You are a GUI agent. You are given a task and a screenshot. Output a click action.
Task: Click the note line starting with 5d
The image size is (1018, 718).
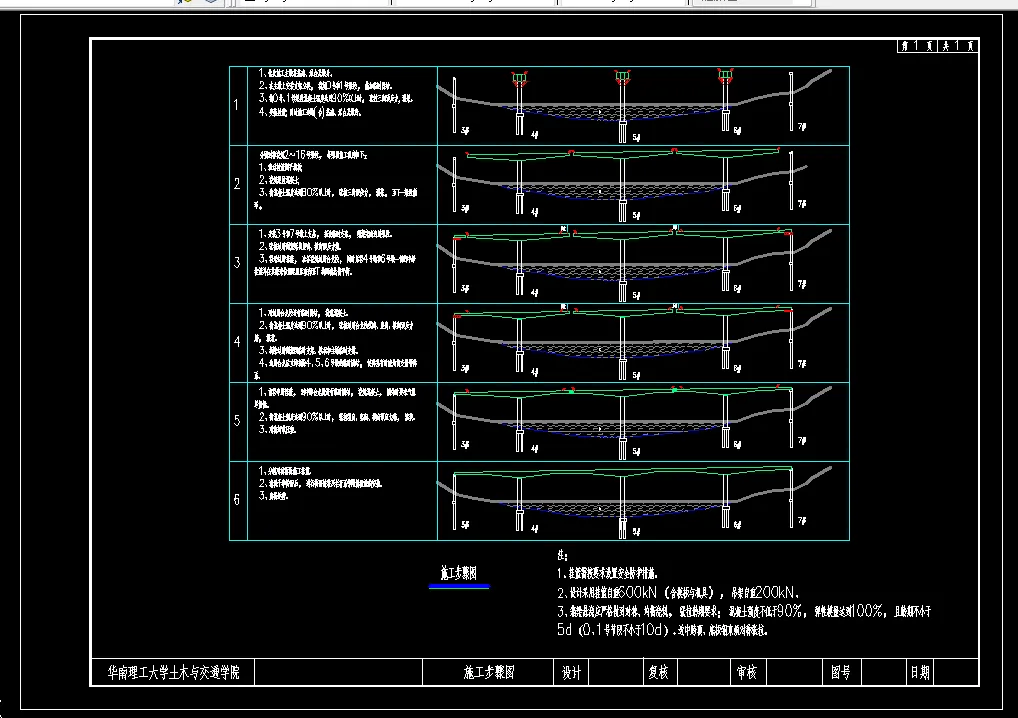(662, 630)
